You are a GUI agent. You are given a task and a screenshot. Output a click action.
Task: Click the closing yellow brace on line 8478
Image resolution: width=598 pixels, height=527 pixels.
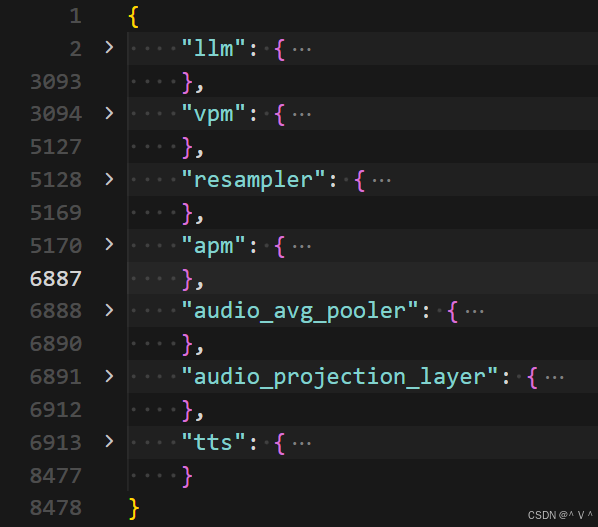point(133,509)
